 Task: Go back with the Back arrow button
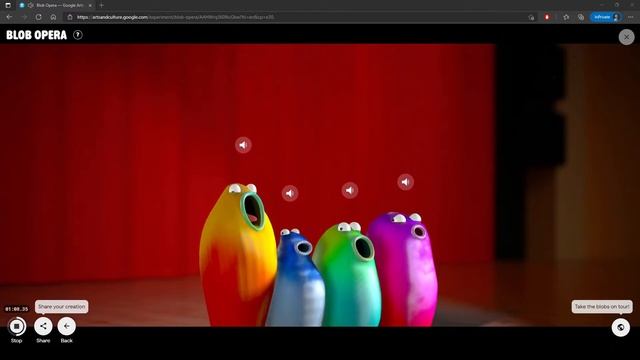(67, 326)
